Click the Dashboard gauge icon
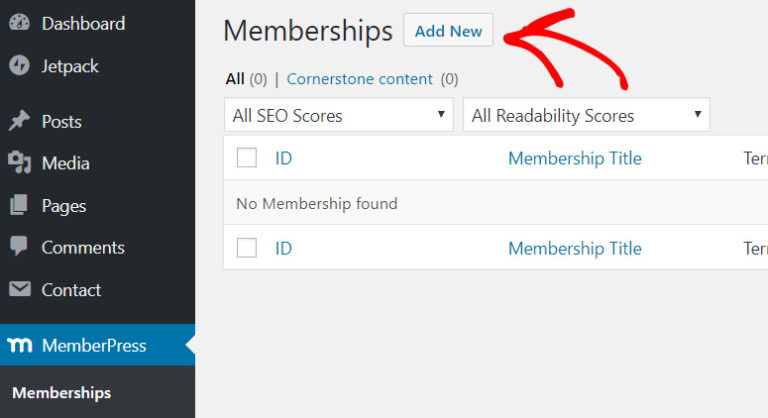768x418 pixels. [19, 23]
